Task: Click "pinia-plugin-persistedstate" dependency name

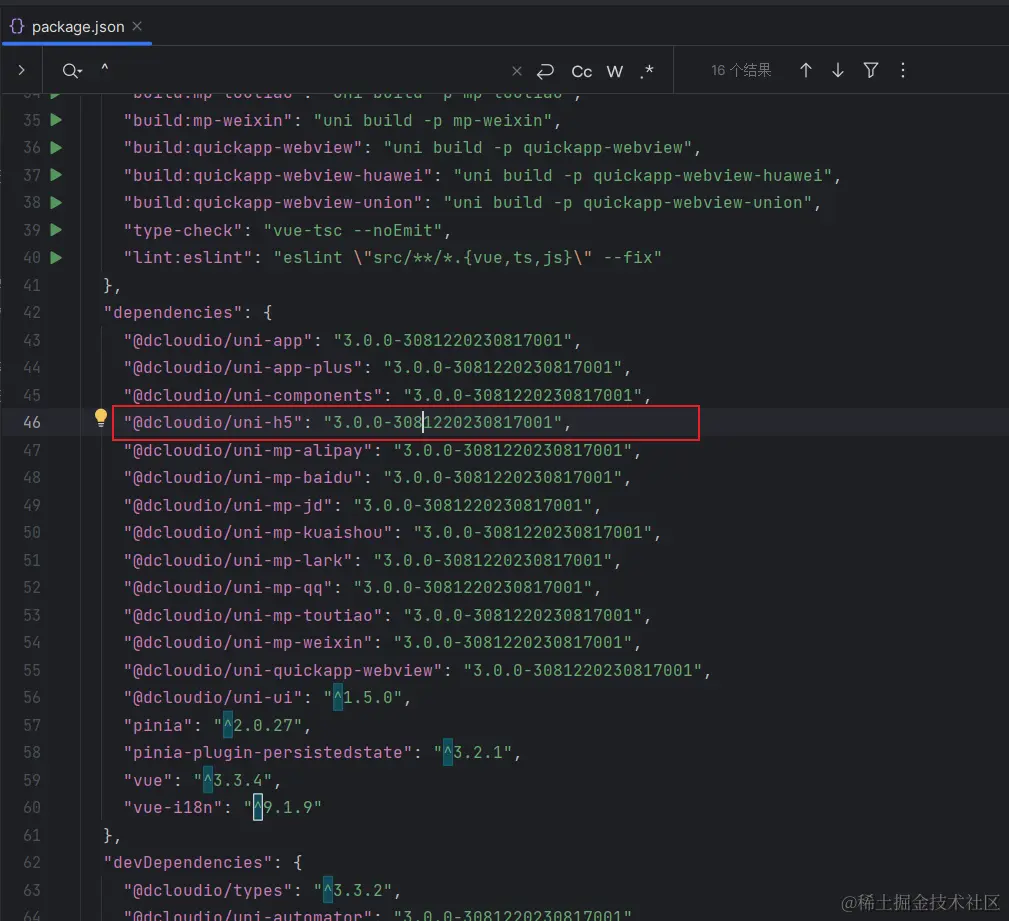Action: (x=268, y=752)
